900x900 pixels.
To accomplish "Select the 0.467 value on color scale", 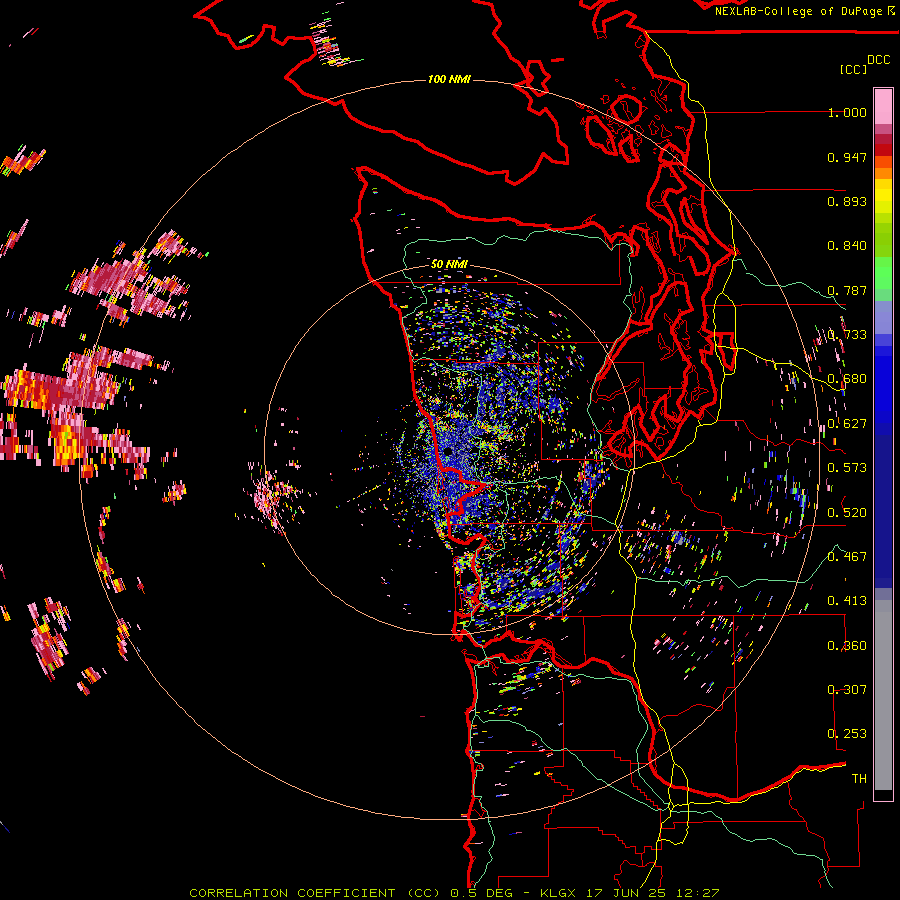I will click(x=847, y=557).
